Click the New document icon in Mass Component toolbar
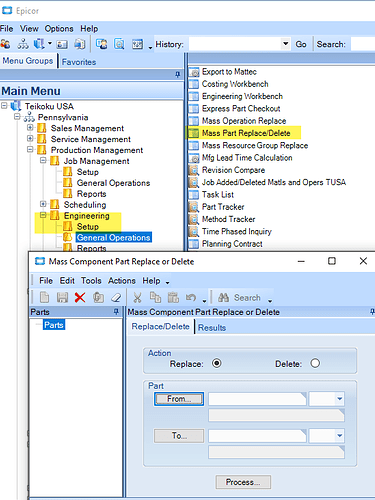The width and height of the screenshot is (375, 500). pos(44,297)
